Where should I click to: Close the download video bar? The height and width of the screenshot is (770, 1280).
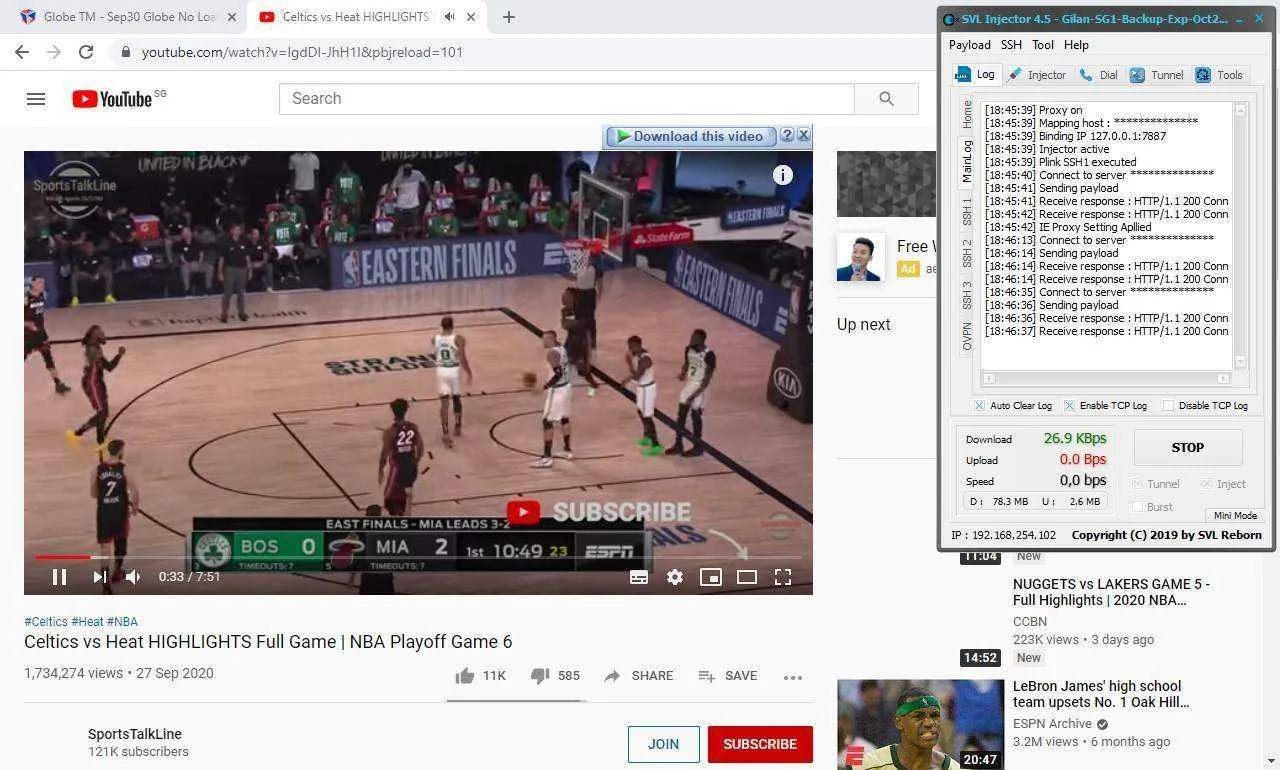(x=803, y=135)
